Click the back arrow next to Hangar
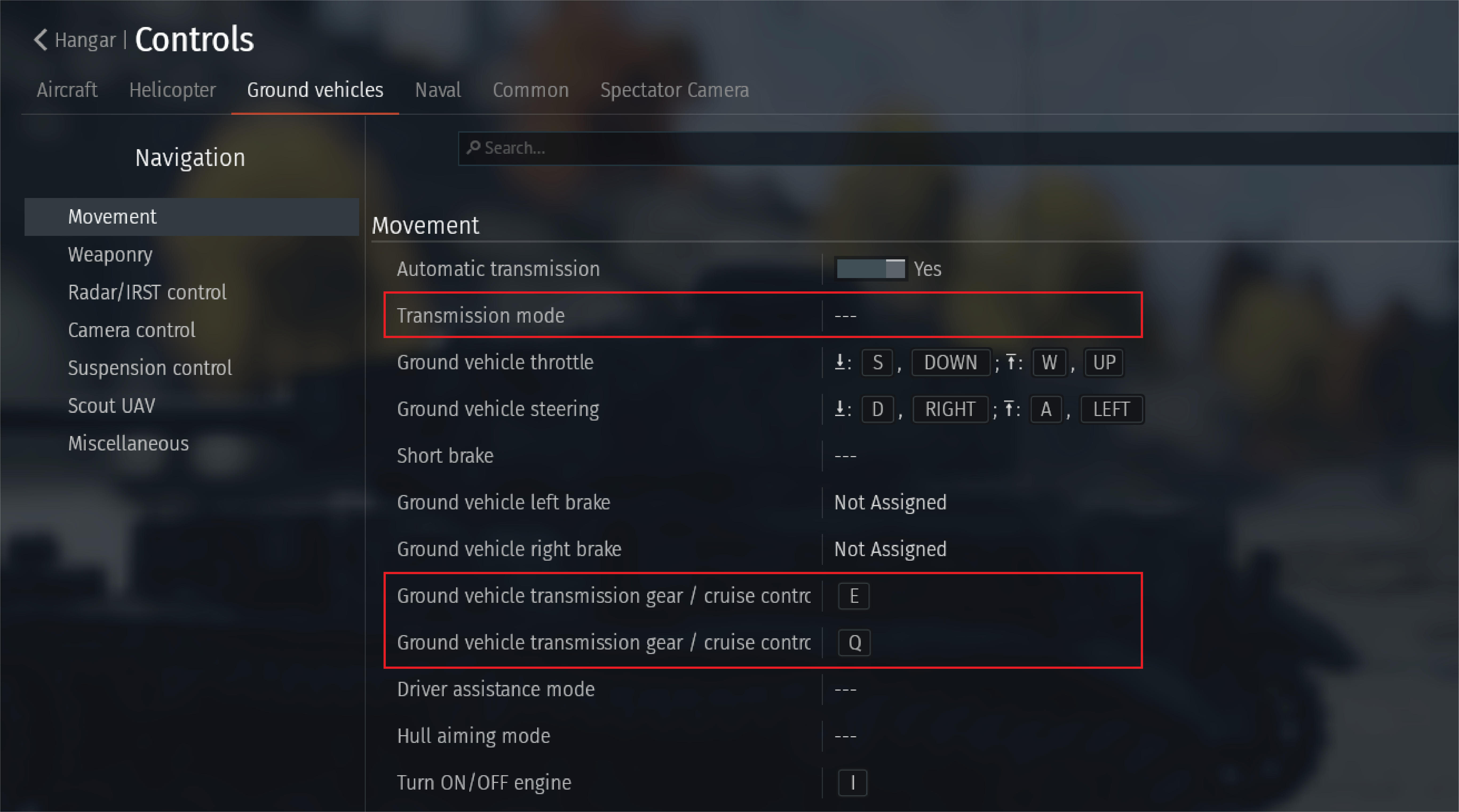Screen dimensions: 1459x812 click(x=40, y=40)
